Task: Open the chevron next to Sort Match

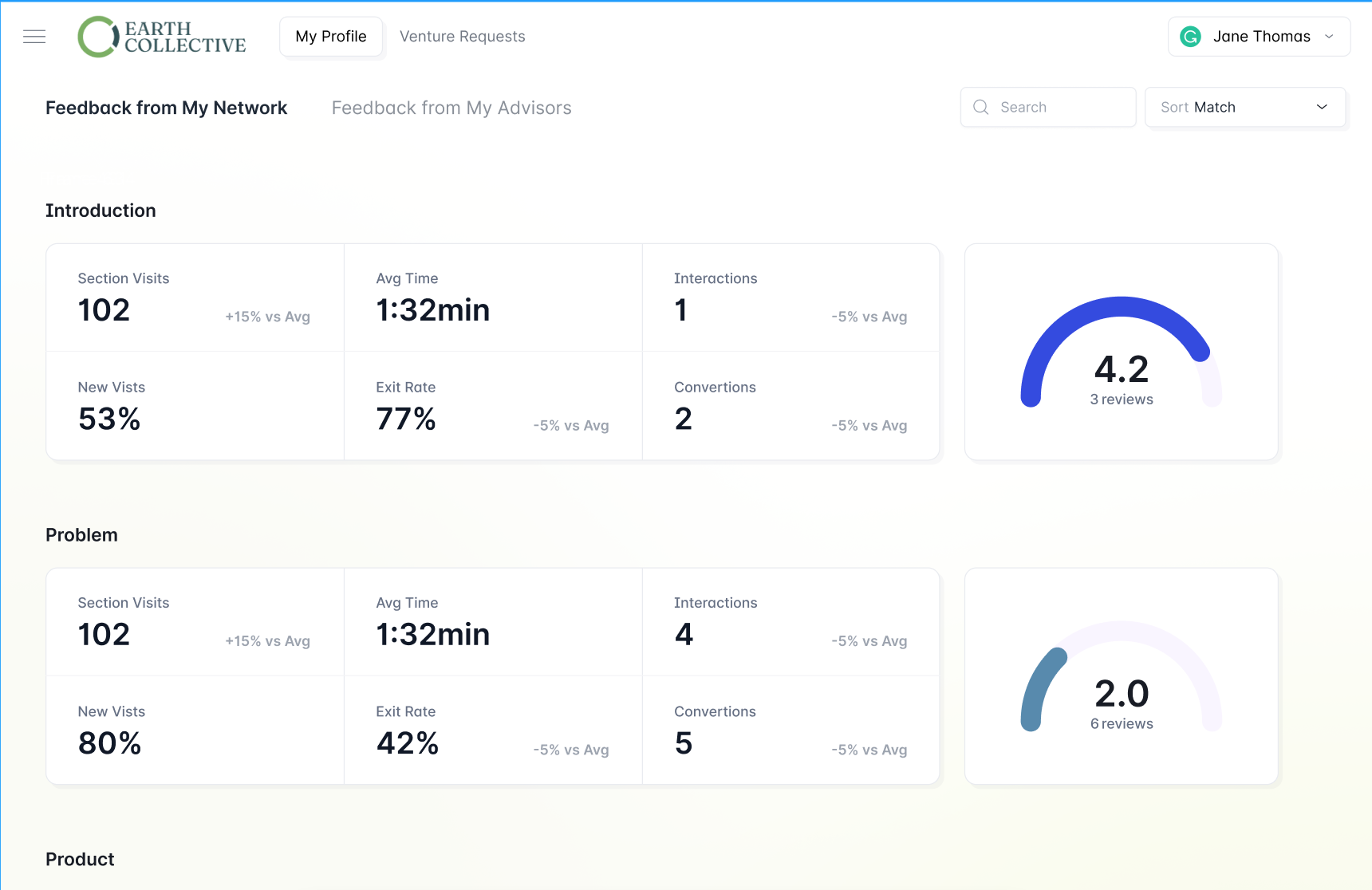Action: click(x=1322, y=107)
